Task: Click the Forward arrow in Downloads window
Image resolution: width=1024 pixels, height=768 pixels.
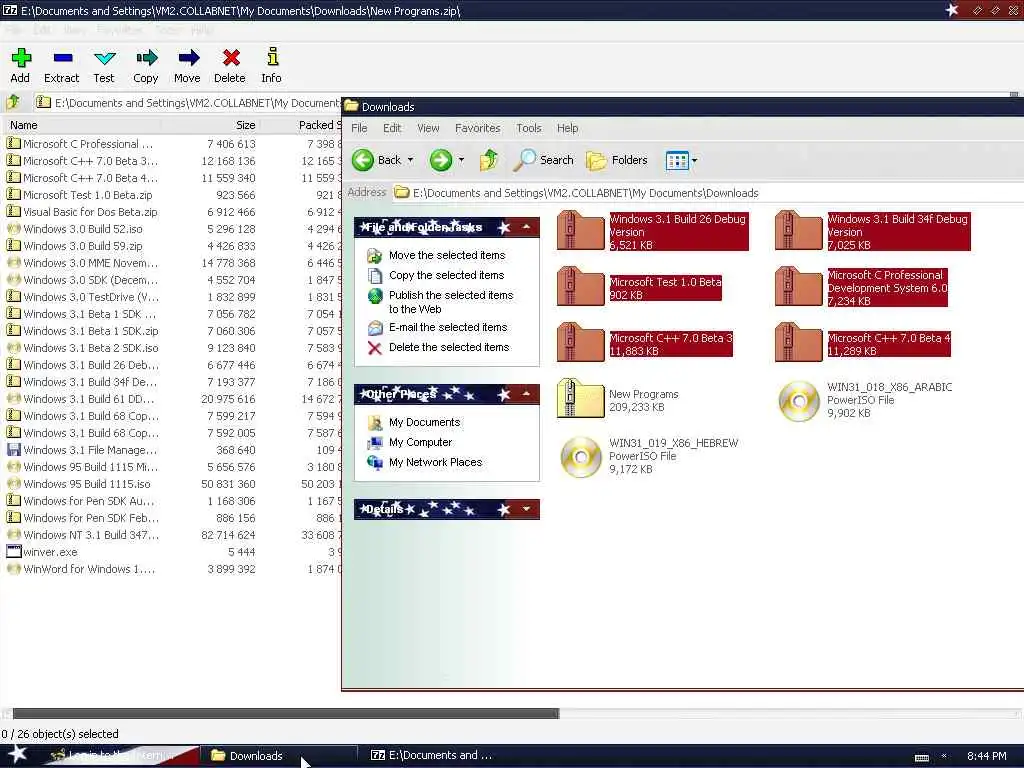Action: (x=441, y=160)
